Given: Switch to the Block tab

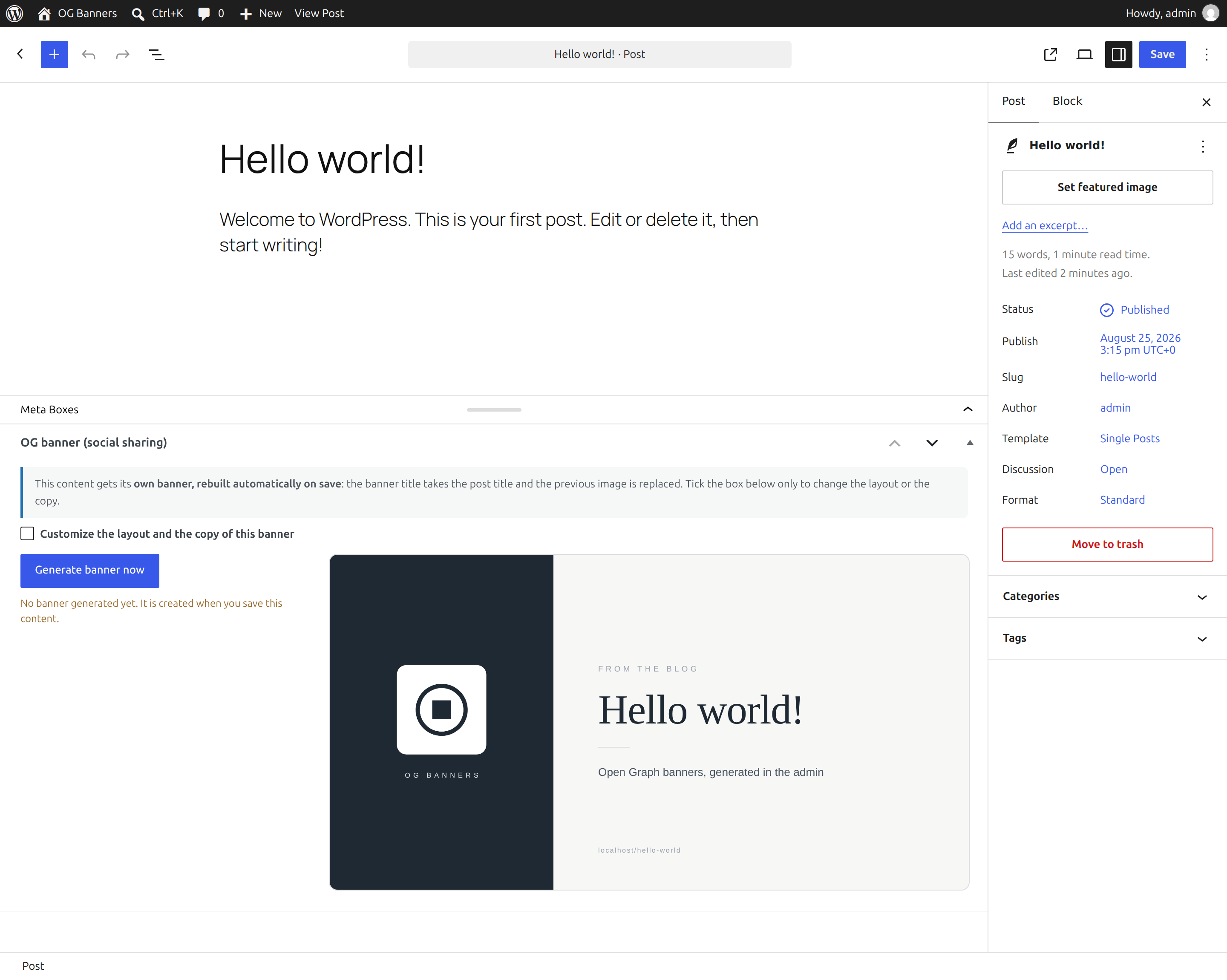Looking at the screenshot, I should pos(1067,101).
